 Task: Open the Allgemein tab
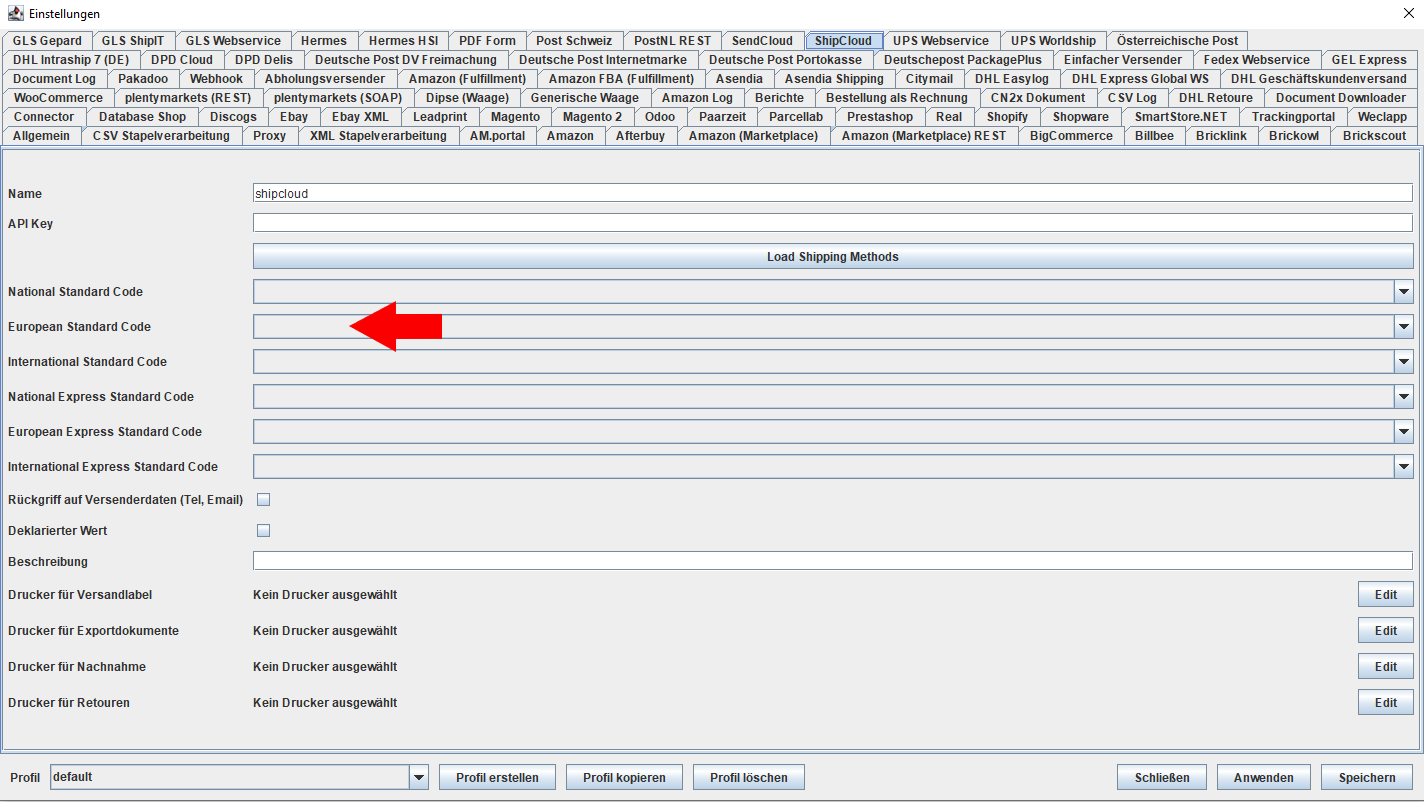[x=42, y=136]
